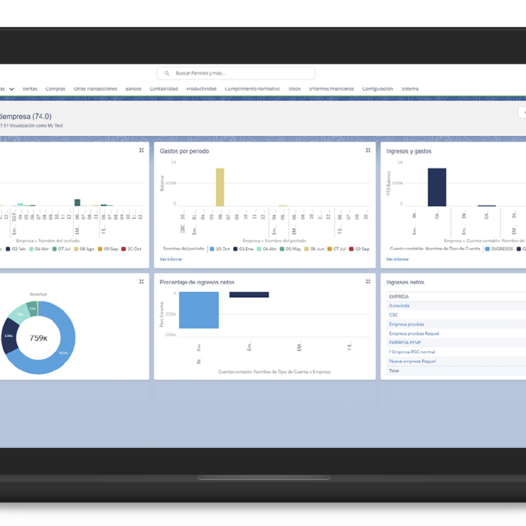Viewport: 526px width, 526px height.
Task: Open the Otras transacciones tab
Action: pos(95,89)
